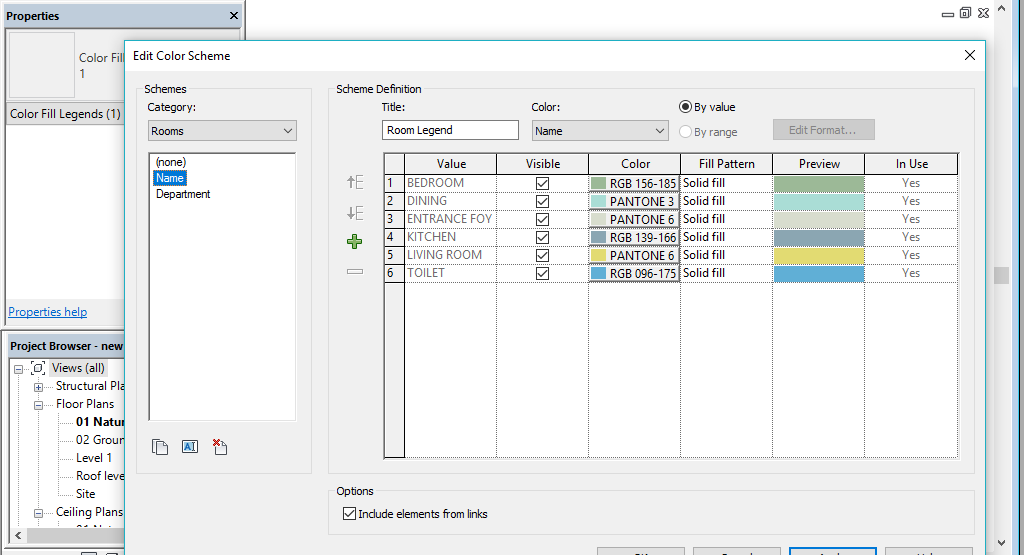Open the 01 Natural floor plan view
This screenshot has height=555, width=1024.
point(100,422)
